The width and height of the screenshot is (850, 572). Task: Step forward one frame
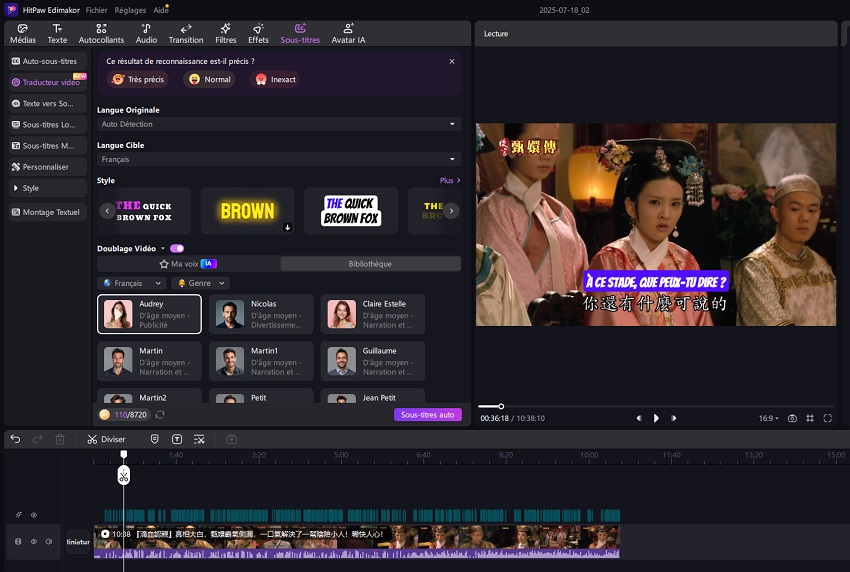click(x=673, y=418)
